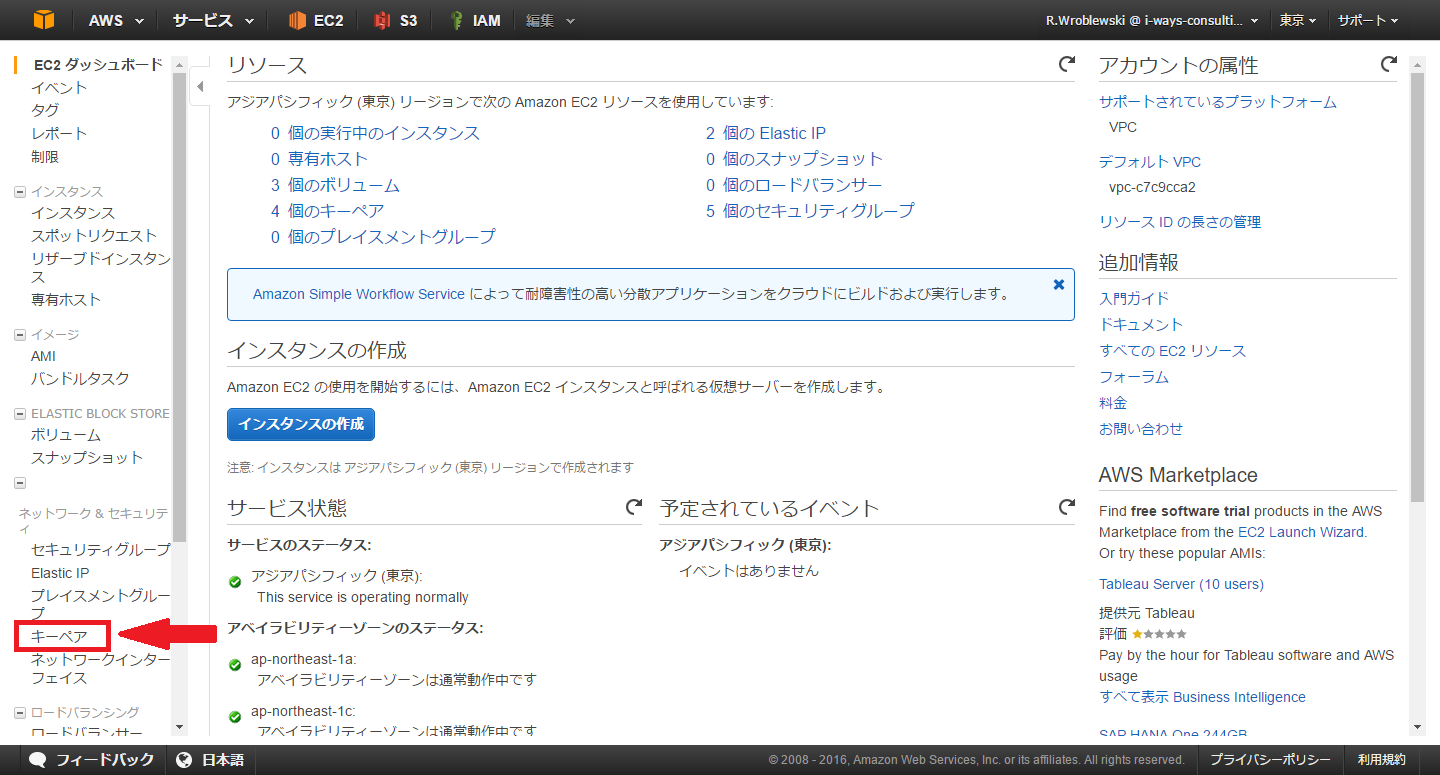Open 4 個のキーペア resource link

click(327, 211)
